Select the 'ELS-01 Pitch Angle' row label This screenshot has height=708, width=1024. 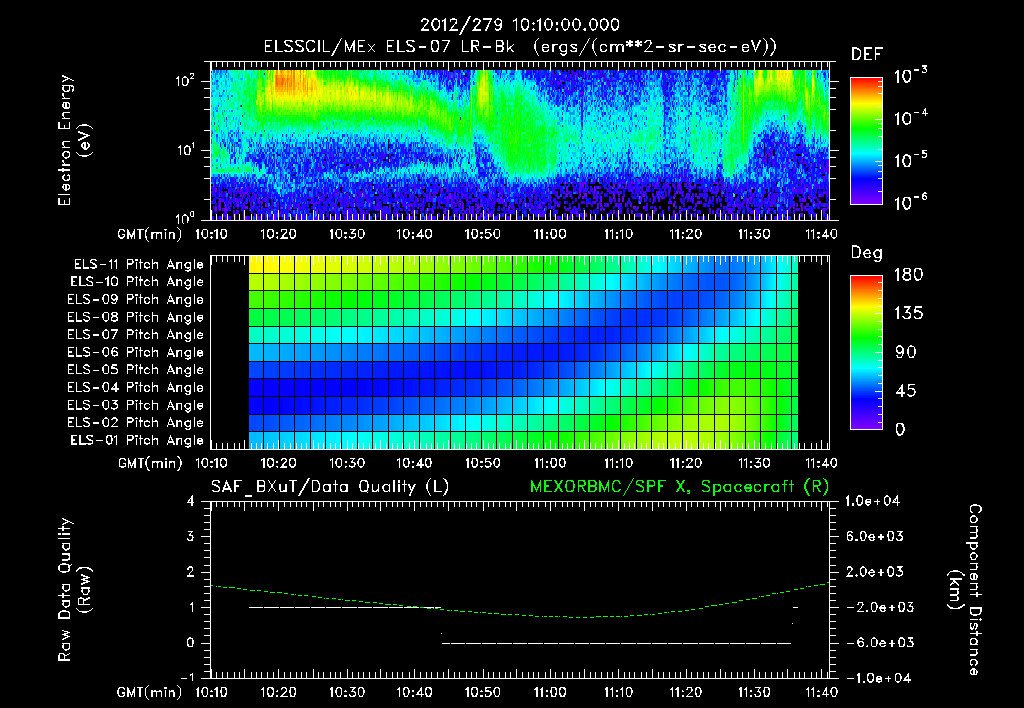pyautogui.click(x=137, y=440)
